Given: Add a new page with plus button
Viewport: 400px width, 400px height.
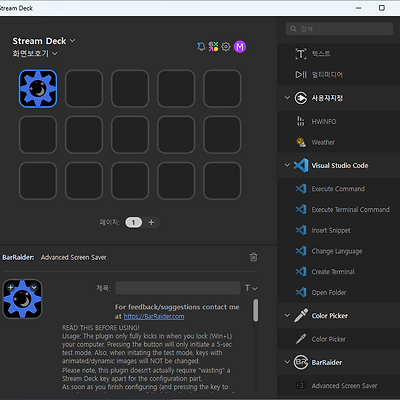Looking at the screenshot, I should point(151,222).
